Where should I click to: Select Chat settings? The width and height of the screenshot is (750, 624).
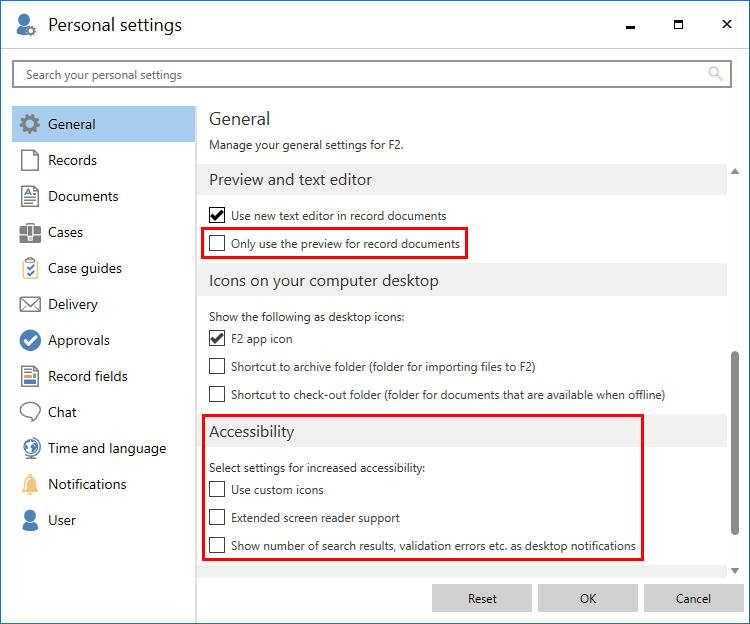[x=104, y=412]
